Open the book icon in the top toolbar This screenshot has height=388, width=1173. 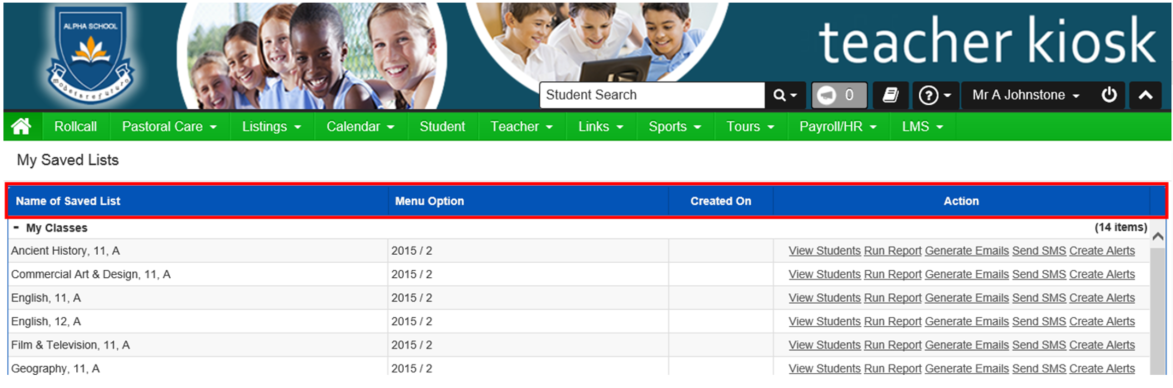pyautogui.click(x=890, y=96)
